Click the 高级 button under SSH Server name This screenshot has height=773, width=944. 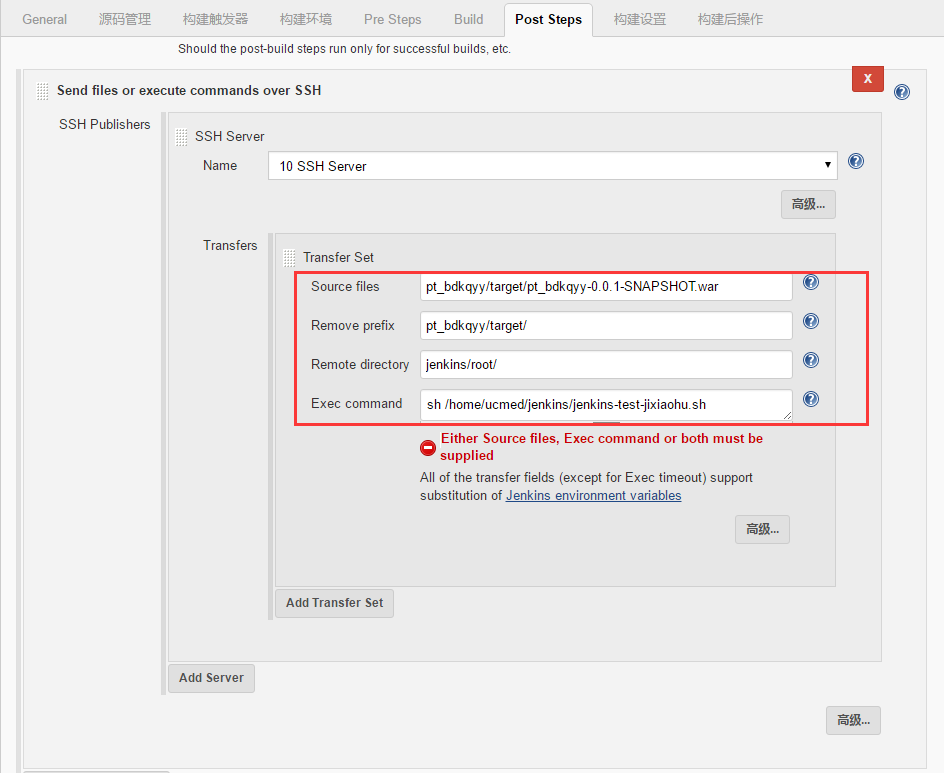click(x=808, y=205)
